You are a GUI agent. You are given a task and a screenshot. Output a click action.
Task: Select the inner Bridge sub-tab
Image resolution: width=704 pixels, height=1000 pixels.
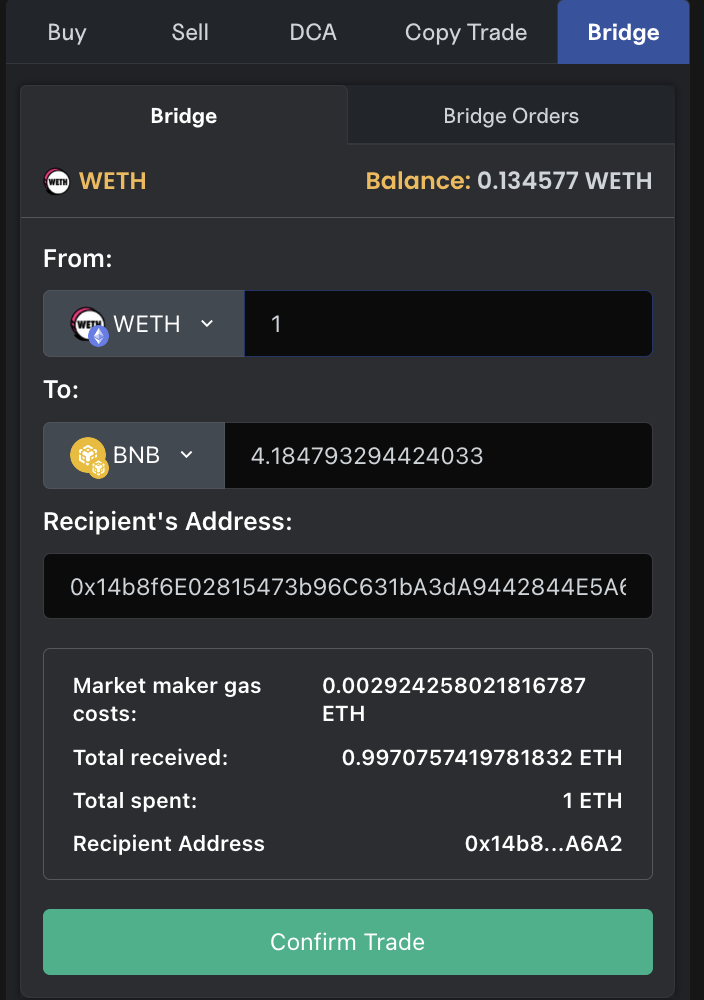[184, 116]
